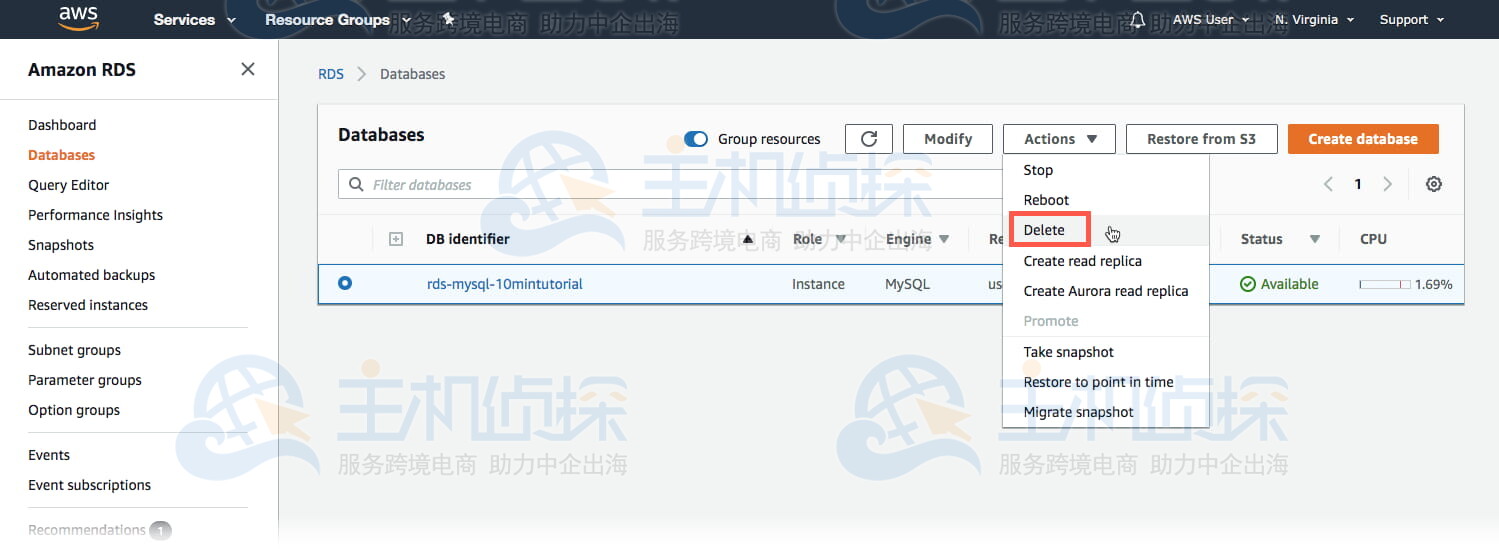
Task: Expand all rows plus icon in header
Action: tap(396, 239)
